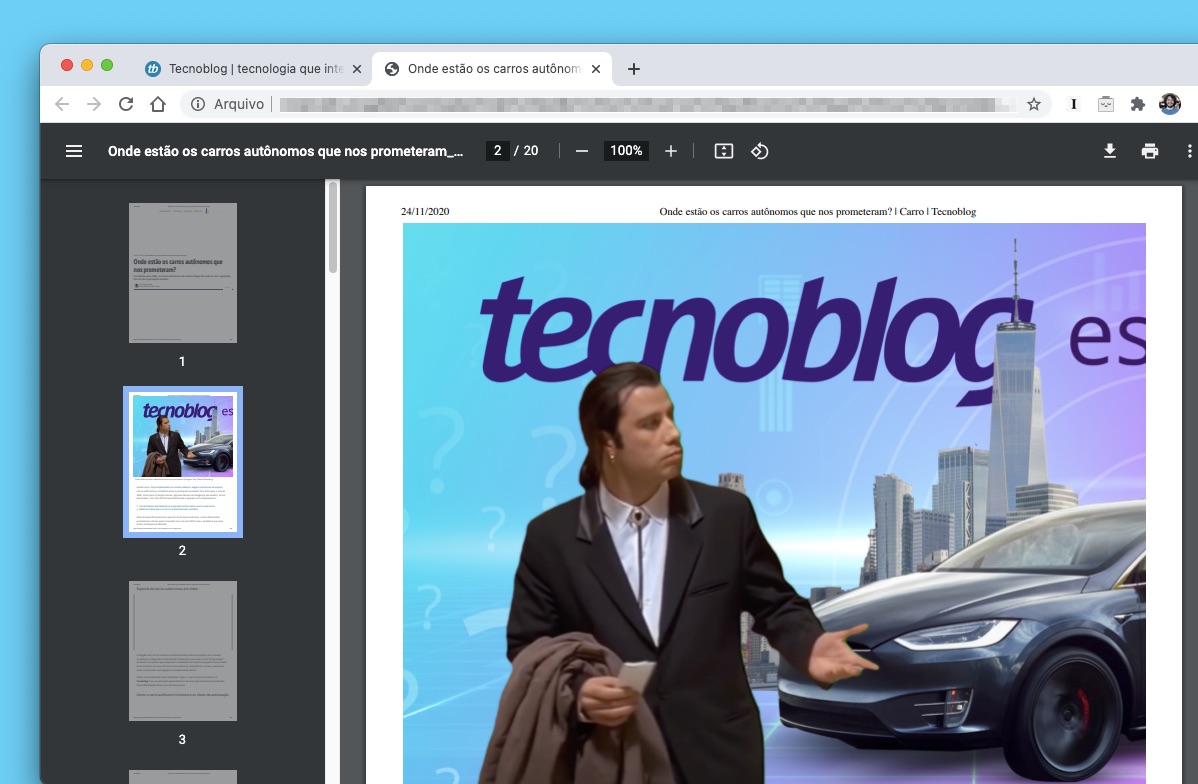1198x784 pixels.
Task: Select page 3 thumbnail
Action: tap(183, 651)
